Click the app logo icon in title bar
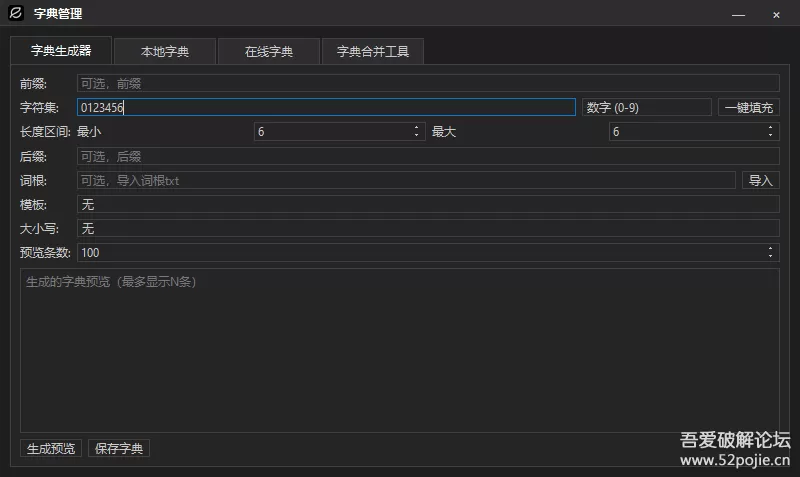 click(x=16, y=13)
